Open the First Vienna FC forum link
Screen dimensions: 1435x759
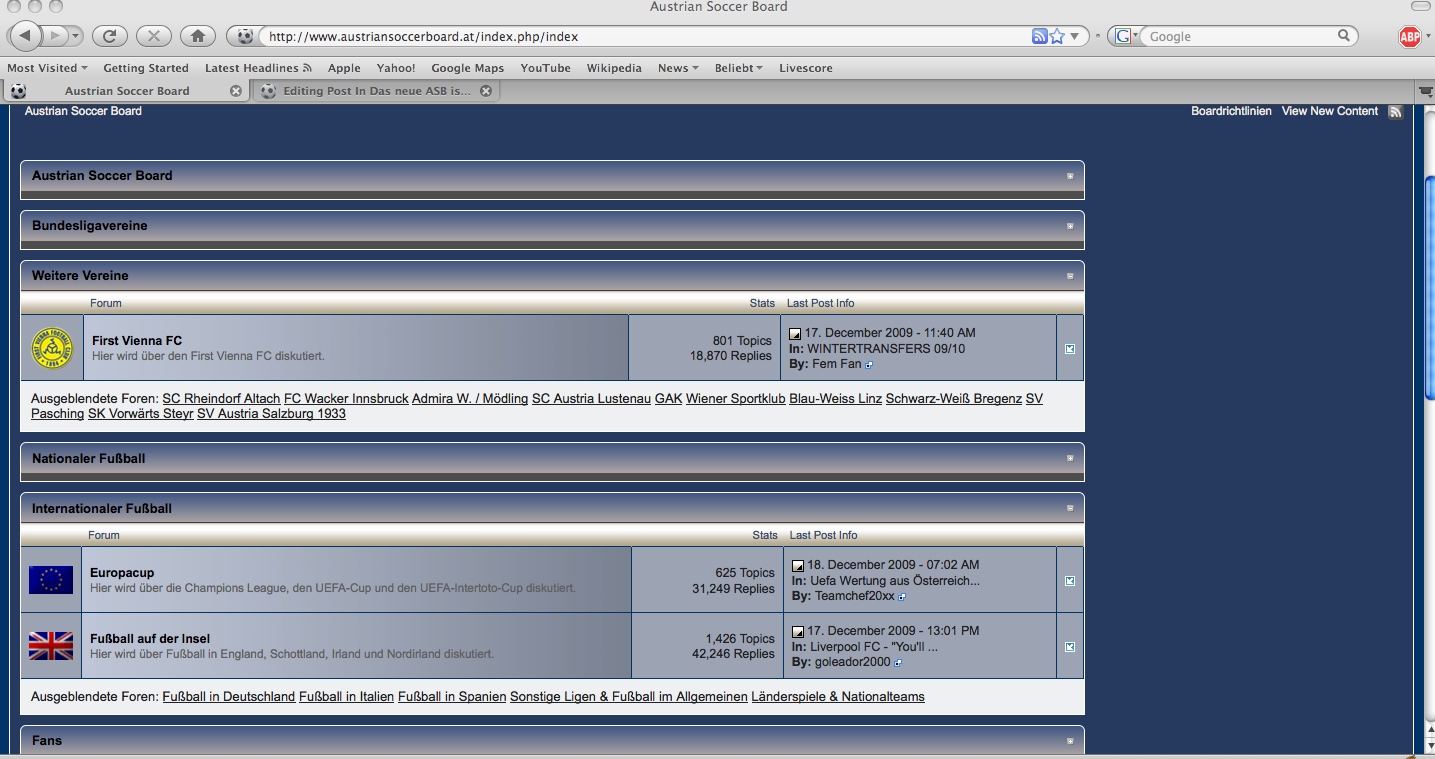[137, 341]
